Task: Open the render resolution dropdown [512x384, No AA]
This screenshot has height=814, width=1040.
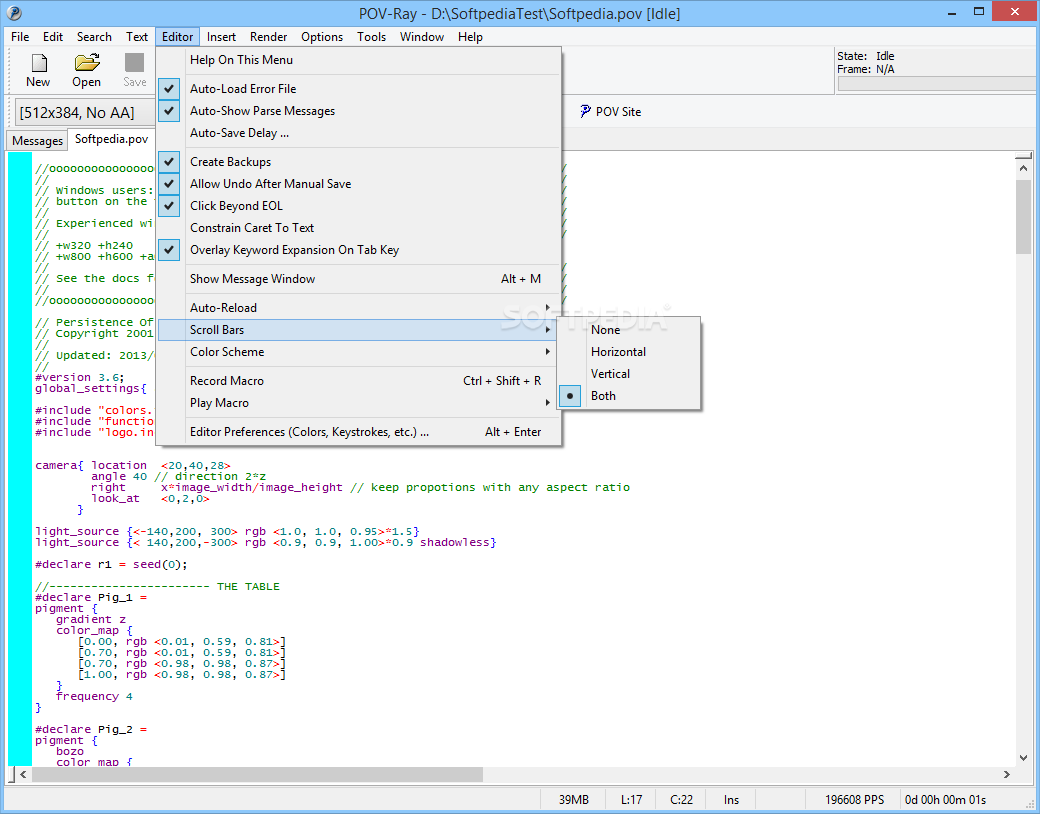Action: [83, 113]
